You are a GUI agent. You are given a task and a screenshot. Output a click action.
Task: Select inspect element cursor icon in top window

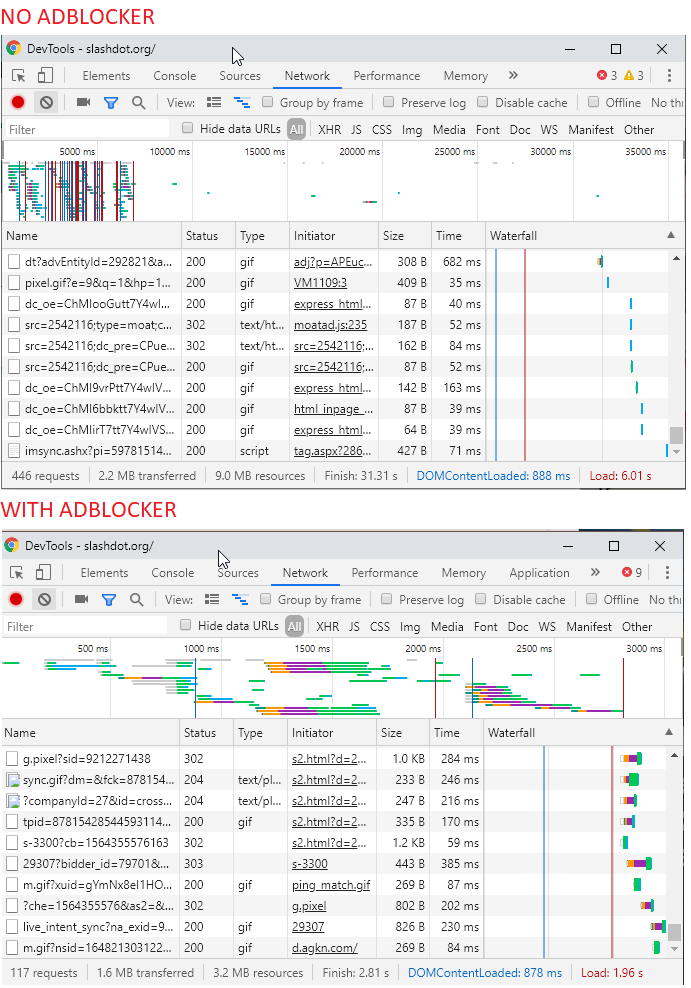pyautogui.click(x=19, y=76)
